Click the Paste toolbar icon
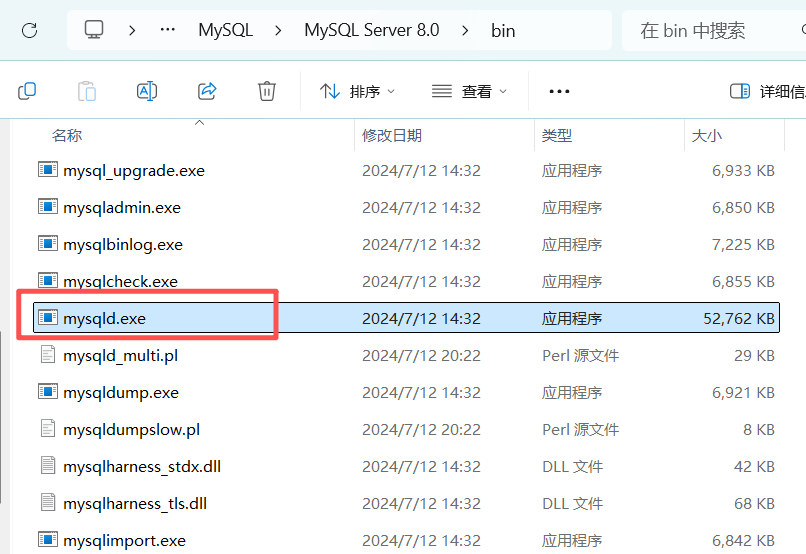Image resolution: width=806 pixels, height=554 pixels. (87, 91)
